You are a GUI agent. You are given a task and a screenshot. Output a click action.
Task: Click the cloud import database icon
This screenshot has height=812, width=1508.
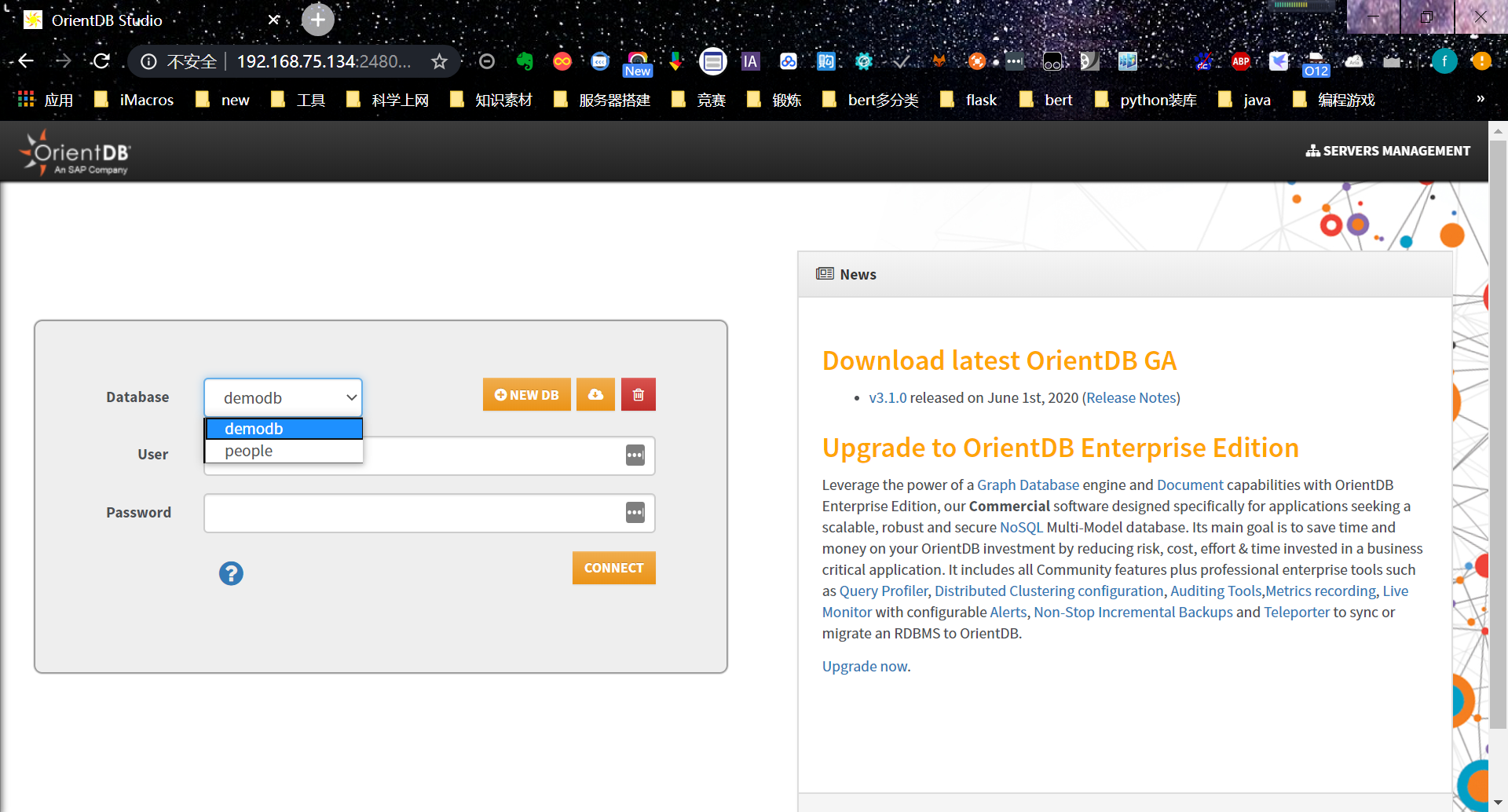coord(595,395)
